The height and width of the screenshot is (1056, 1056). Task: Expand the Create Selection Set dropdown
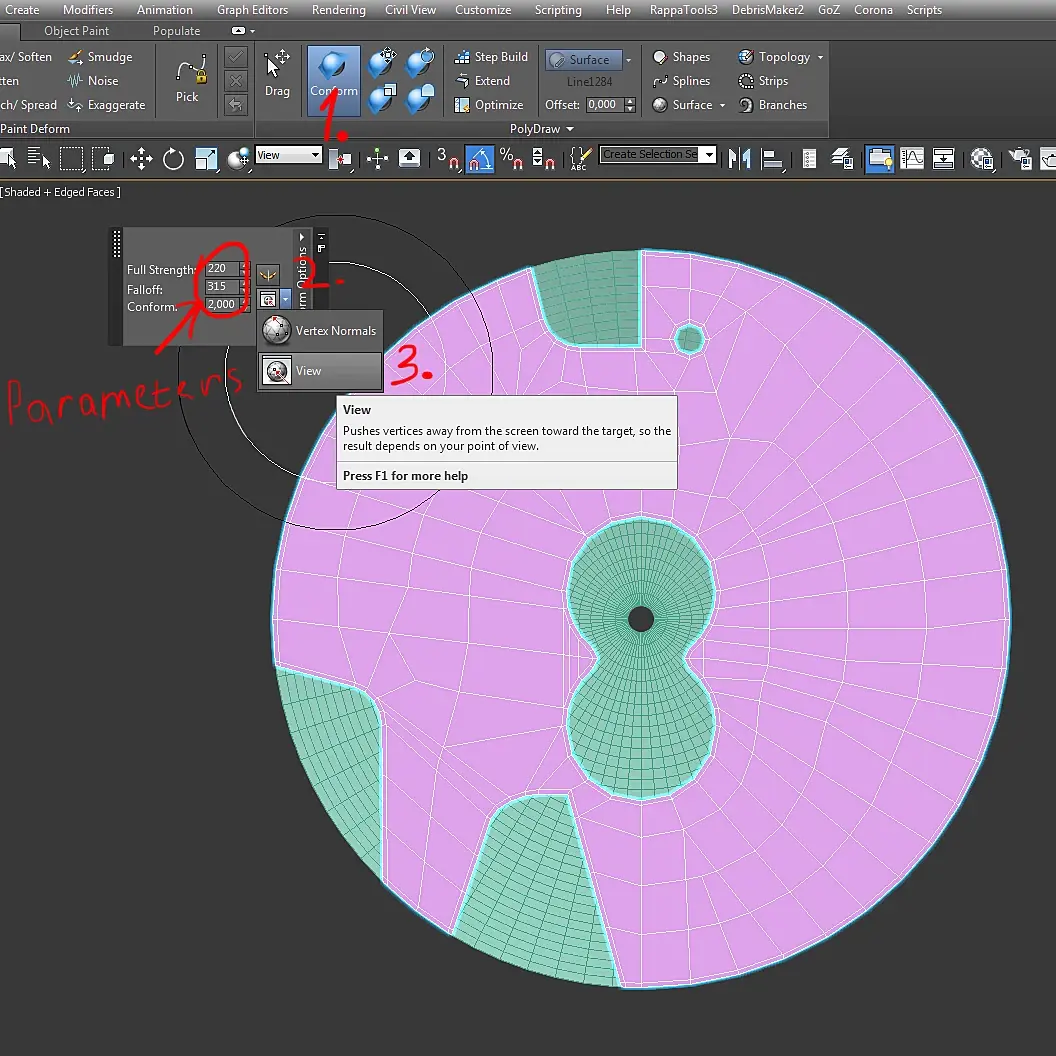(709, 154)
